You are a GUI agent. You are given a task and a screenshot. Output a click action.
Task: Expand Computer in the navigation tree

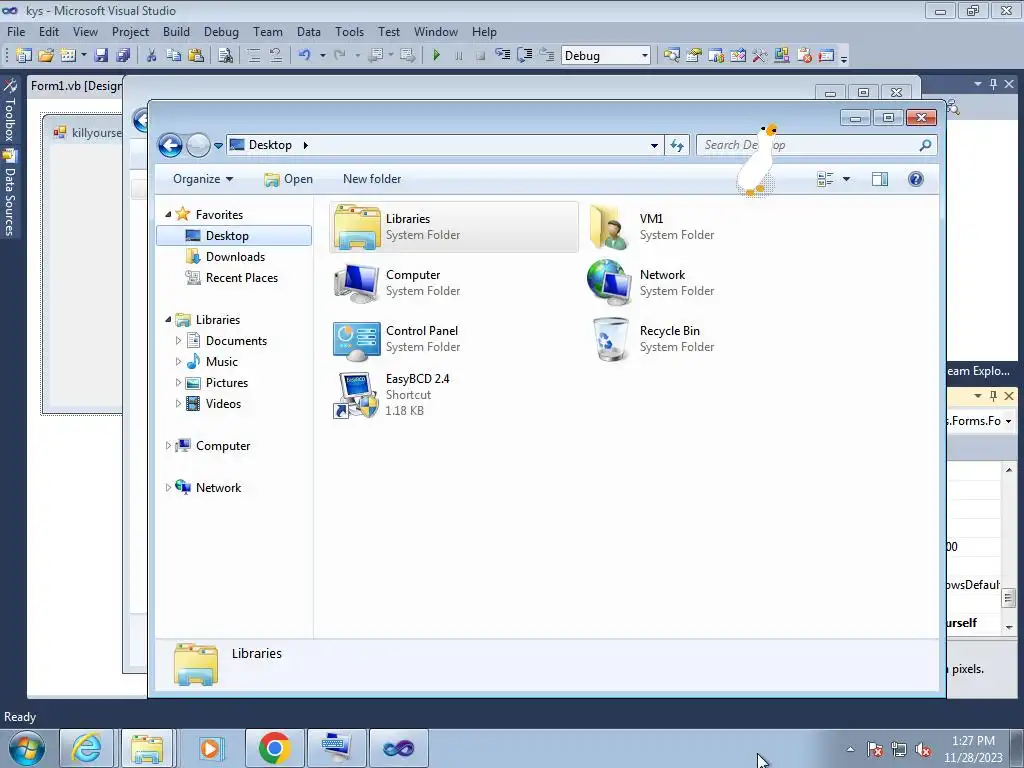168,445
